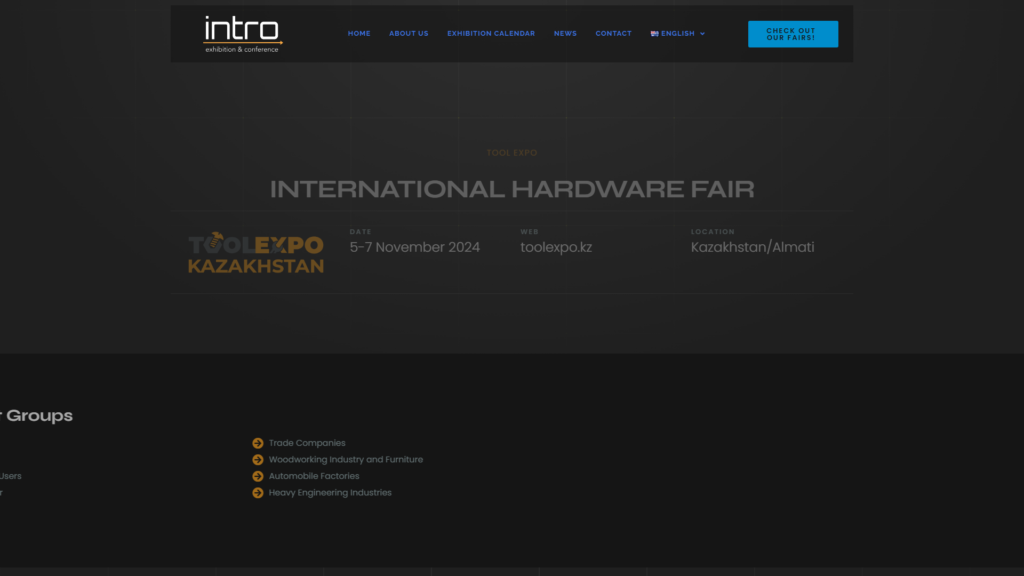Click the International Hardware Fair heading

click(512, 189)
